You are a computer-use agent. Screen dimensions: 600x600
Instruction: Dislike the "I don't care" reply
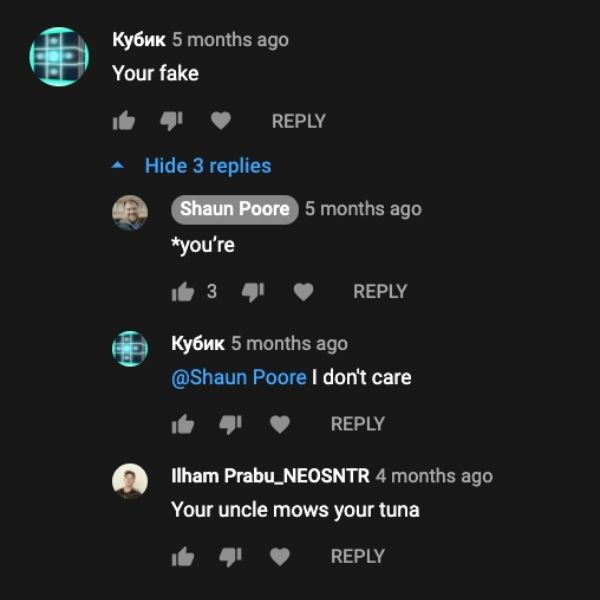230,425
